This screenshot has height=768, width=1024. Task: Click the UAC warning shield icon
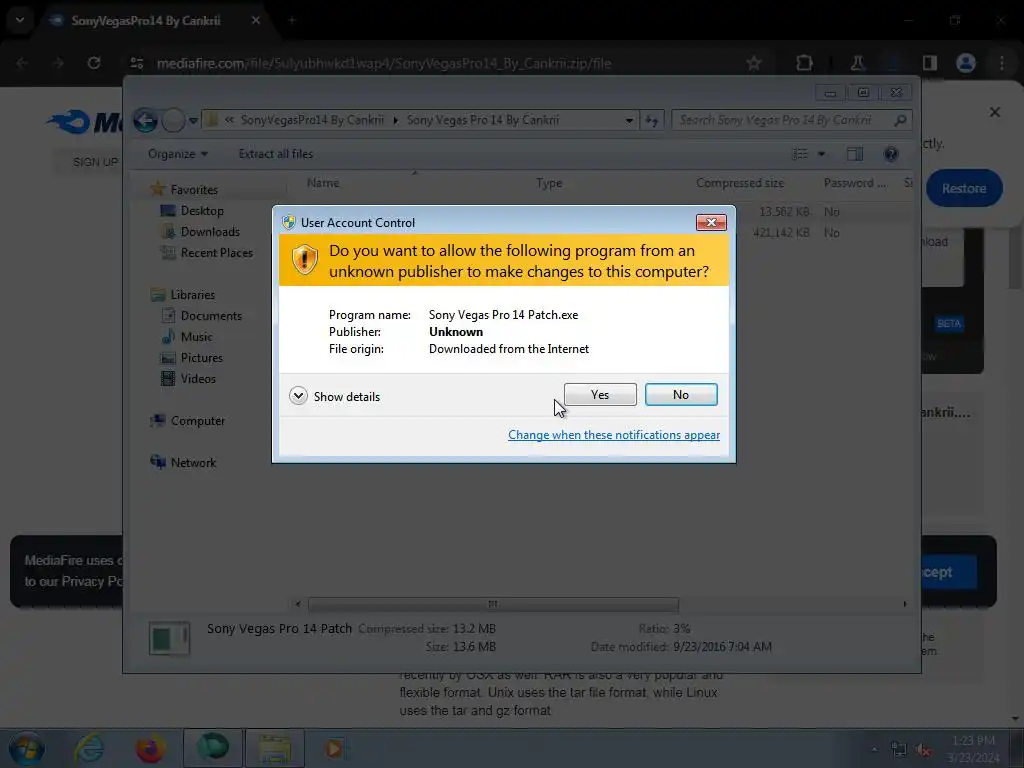click(304, 260)
